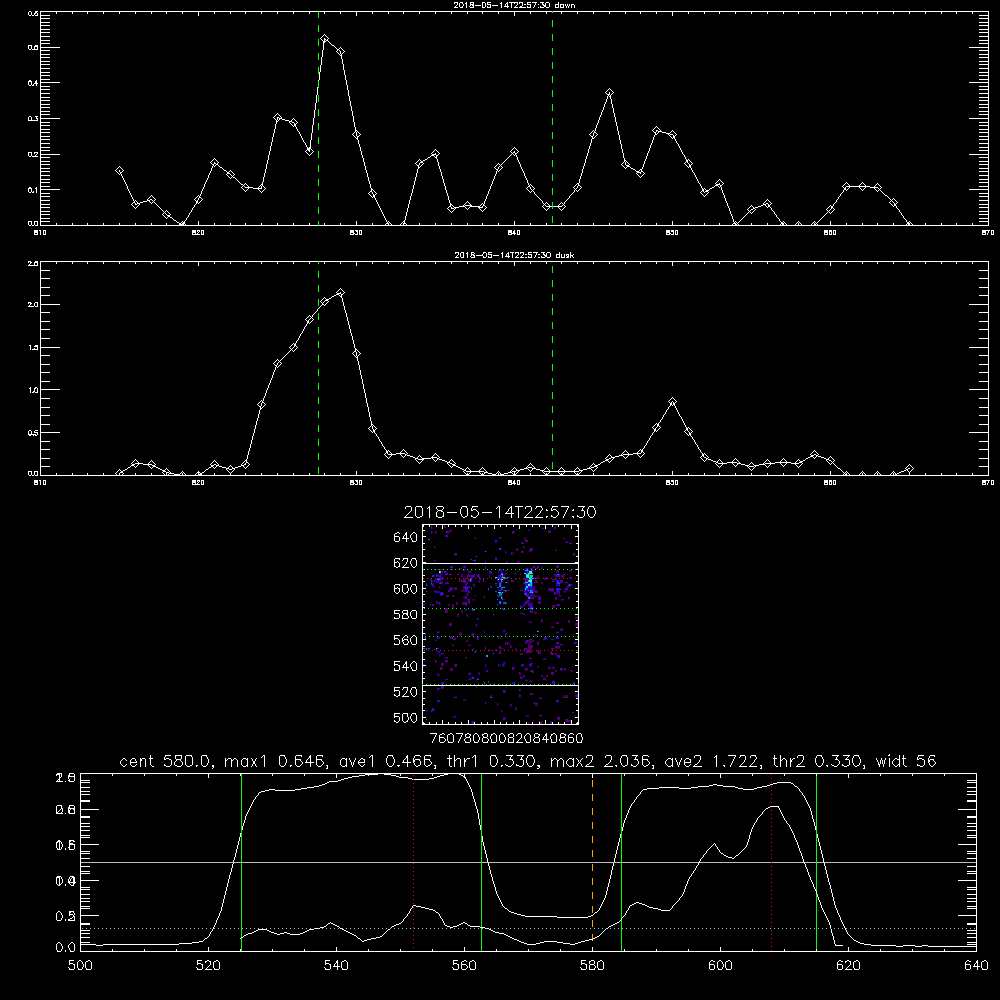Click the dusk plot y-axis label 1.5
The height and width of the screenshot is (1000, 1000).
pos(33,348)
